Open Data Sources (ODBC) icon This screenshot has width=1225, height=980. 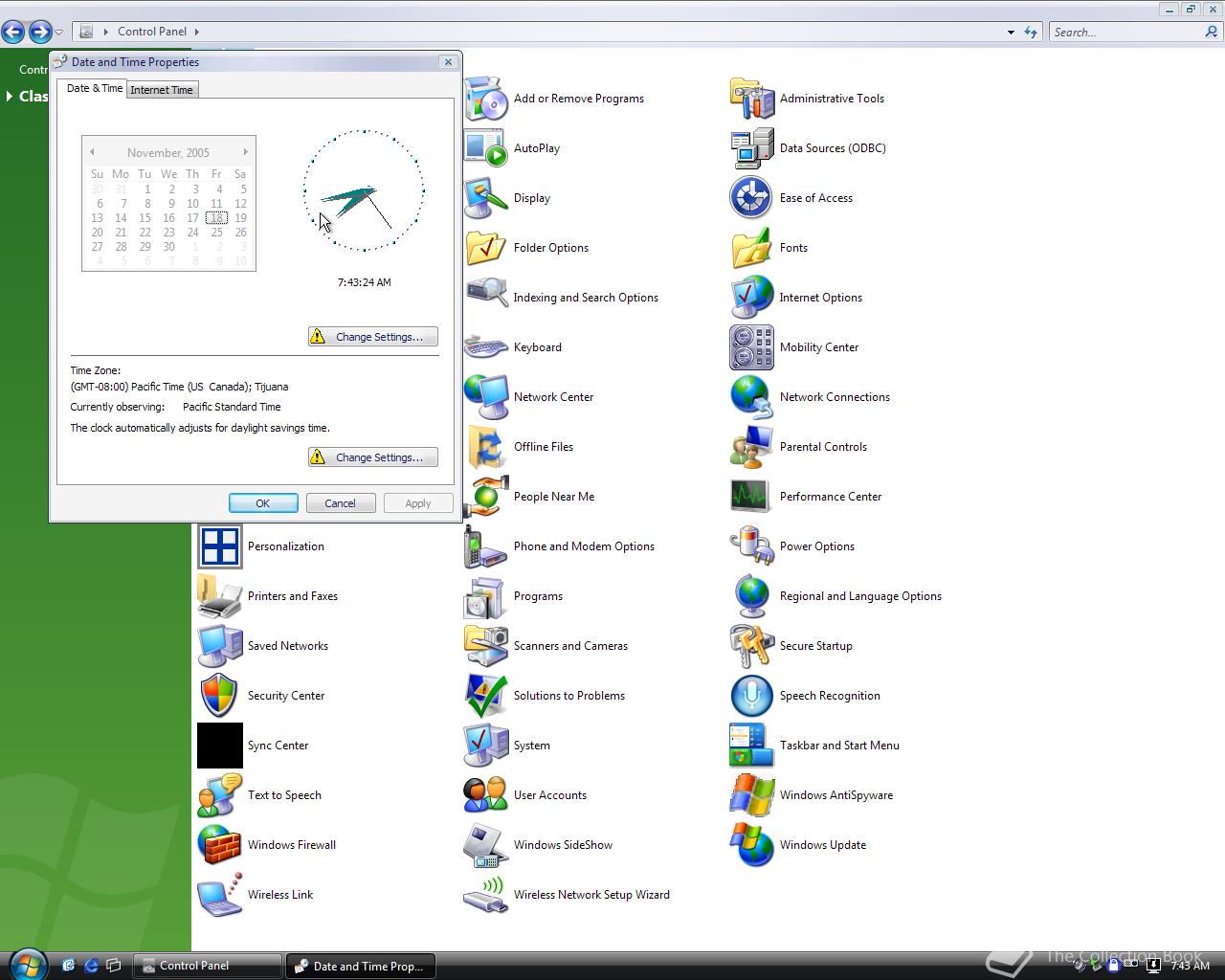[752, 147]
